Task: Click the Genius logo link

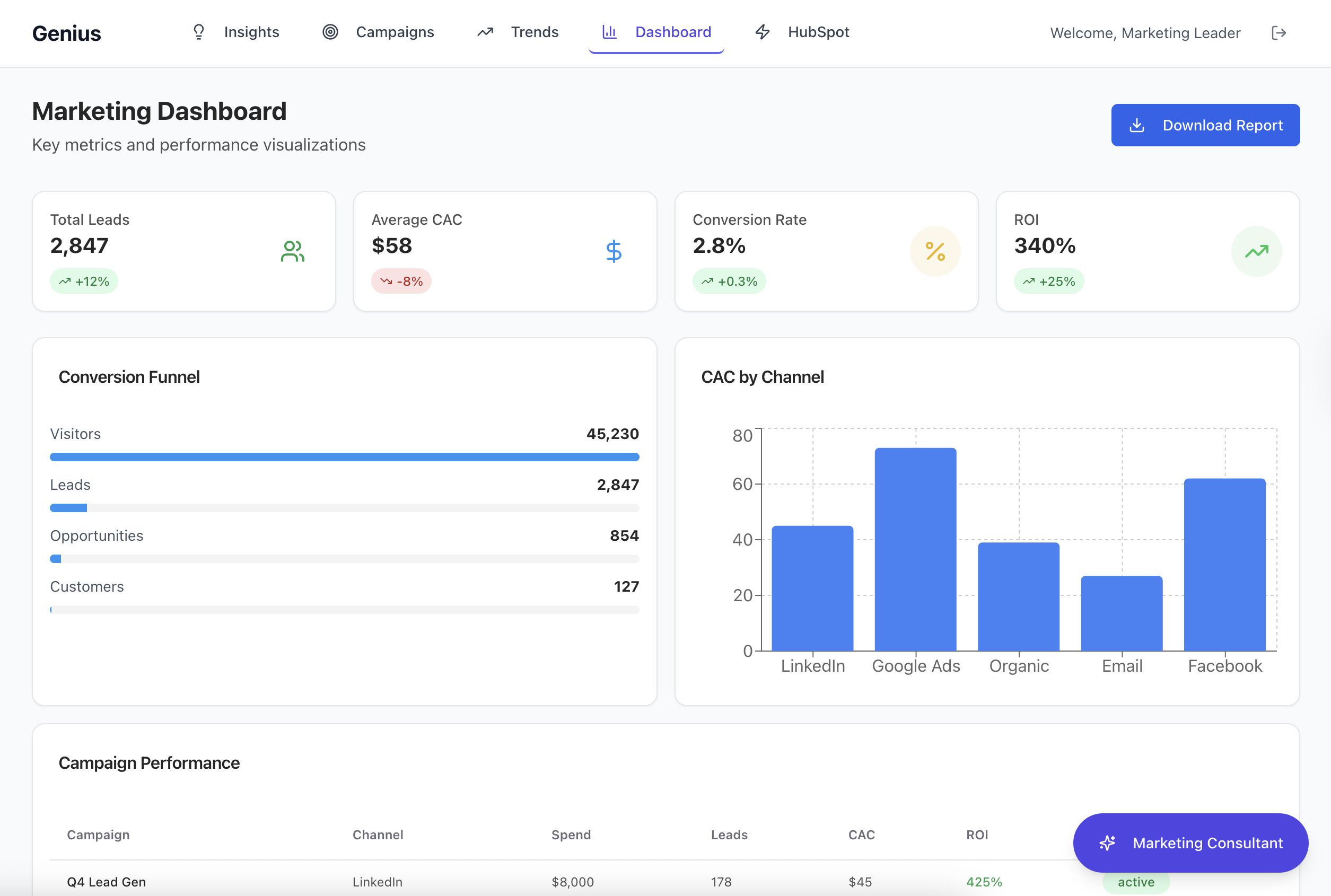Action: click(66, 34)
